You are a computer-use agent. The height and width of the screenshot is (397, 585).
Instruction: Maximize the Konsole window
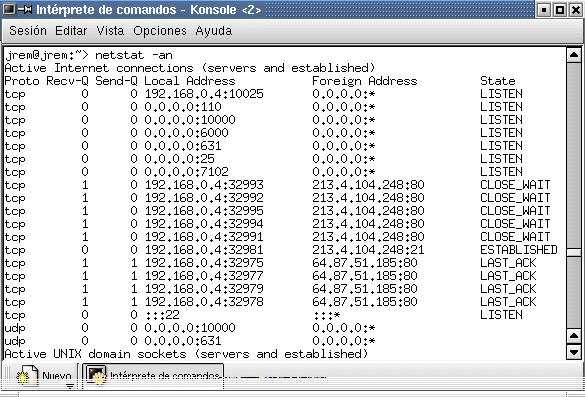click(x=560, y=9)
